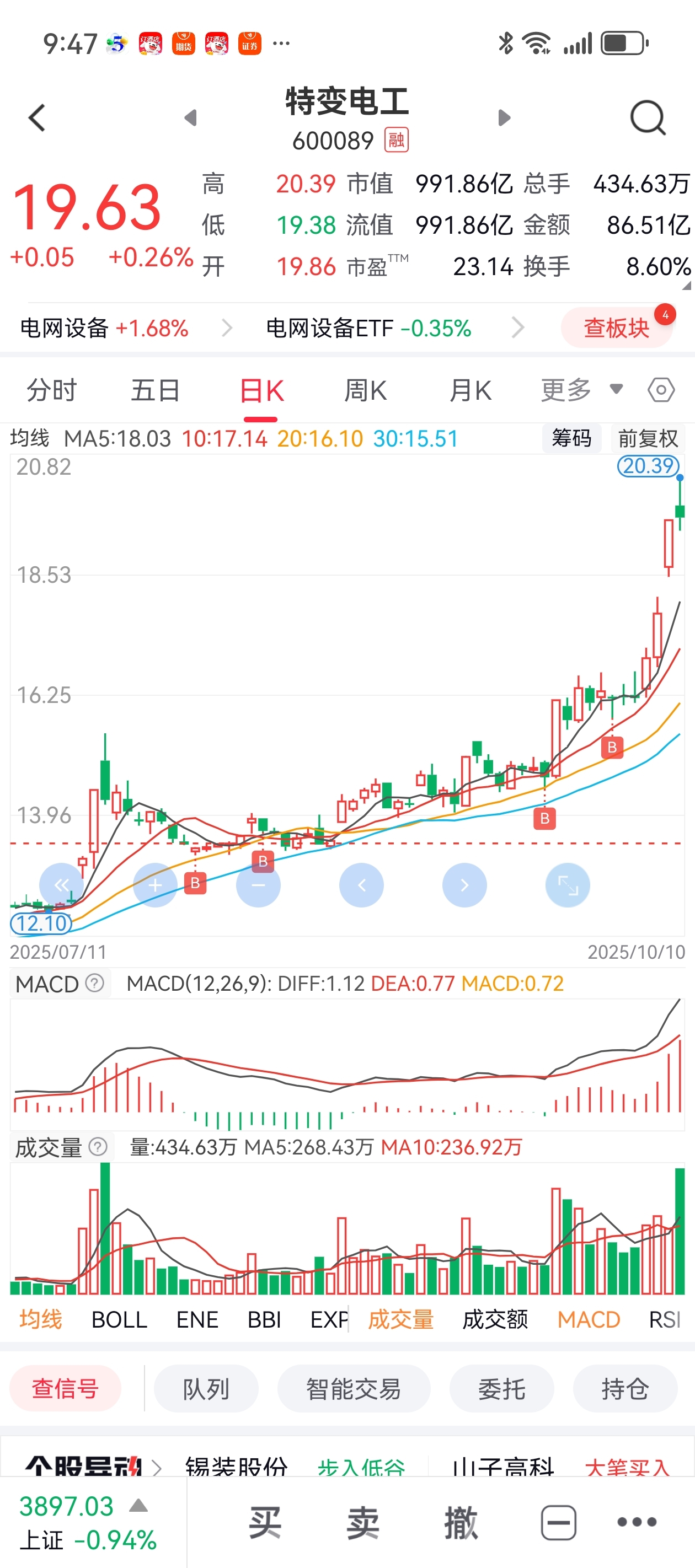Open the 委托 button
Viewport: 695px width, 1568px height.
pyautogui.click(x=501, y=1388)
